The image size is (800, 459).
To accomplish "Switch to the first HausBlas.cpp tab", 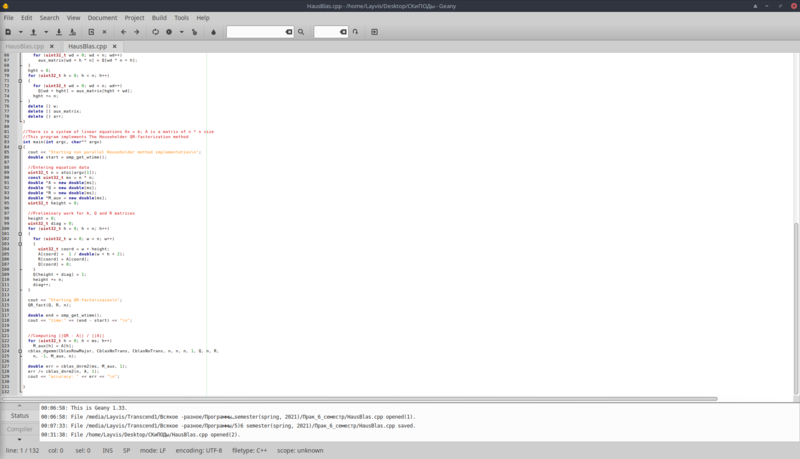I will [x=24, y=46].
